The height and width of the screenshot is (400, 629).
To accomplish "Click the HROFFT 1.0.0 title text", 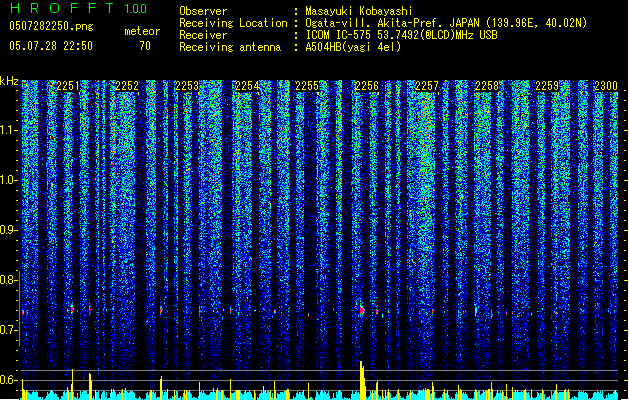I will 78,8.
